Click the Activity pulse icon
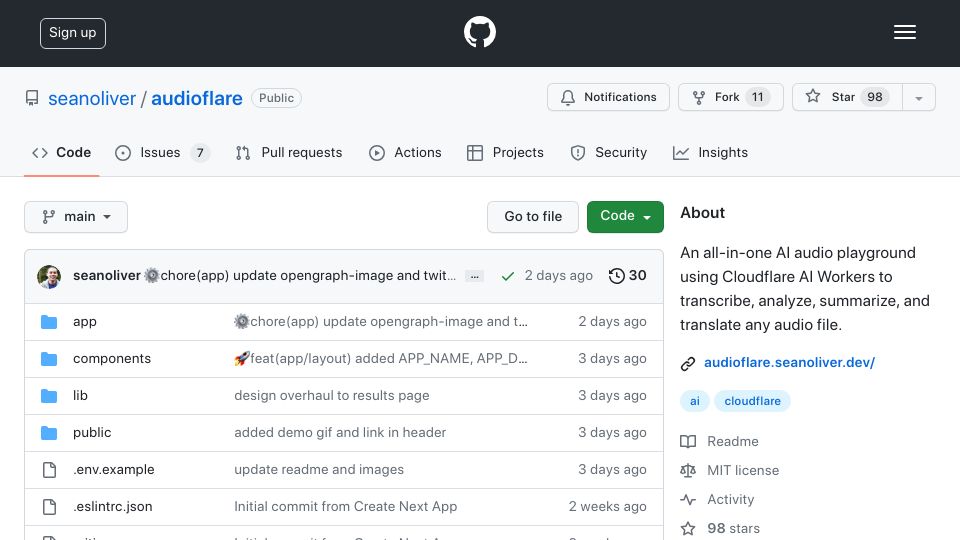The height and width of the screenshot is (540, 960). pos(688,500)
